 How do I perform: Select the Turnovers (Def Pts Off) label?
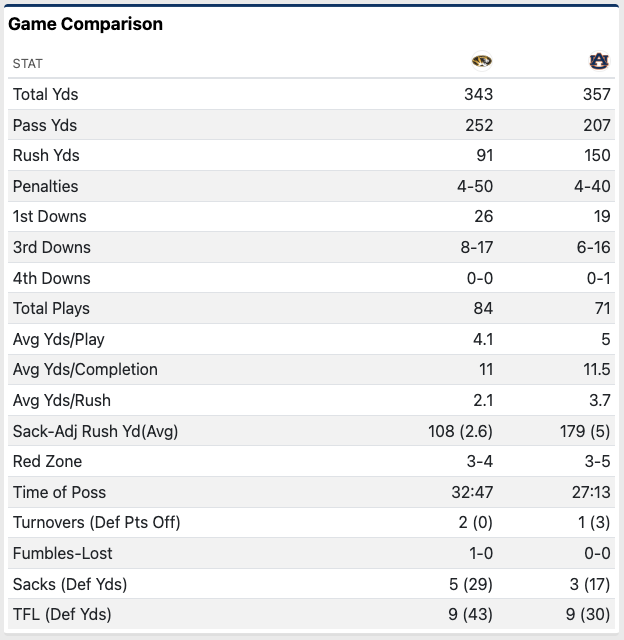click(96, 522)
